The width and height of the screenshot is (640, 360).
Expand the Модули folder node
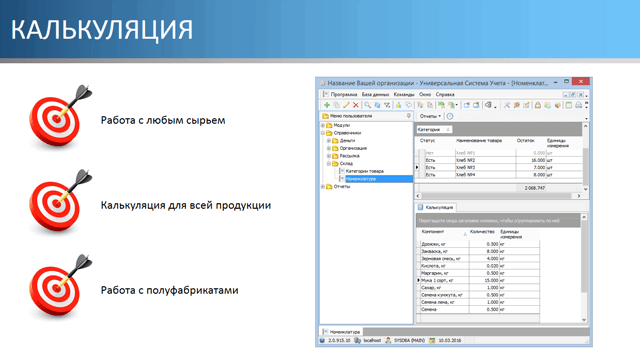pos(322,125)
